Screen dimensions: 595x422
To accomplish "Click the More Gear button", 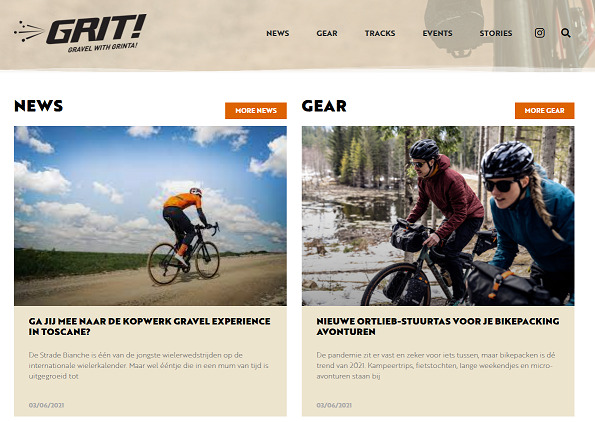I will pyautogui.click(x=545, y=110).
